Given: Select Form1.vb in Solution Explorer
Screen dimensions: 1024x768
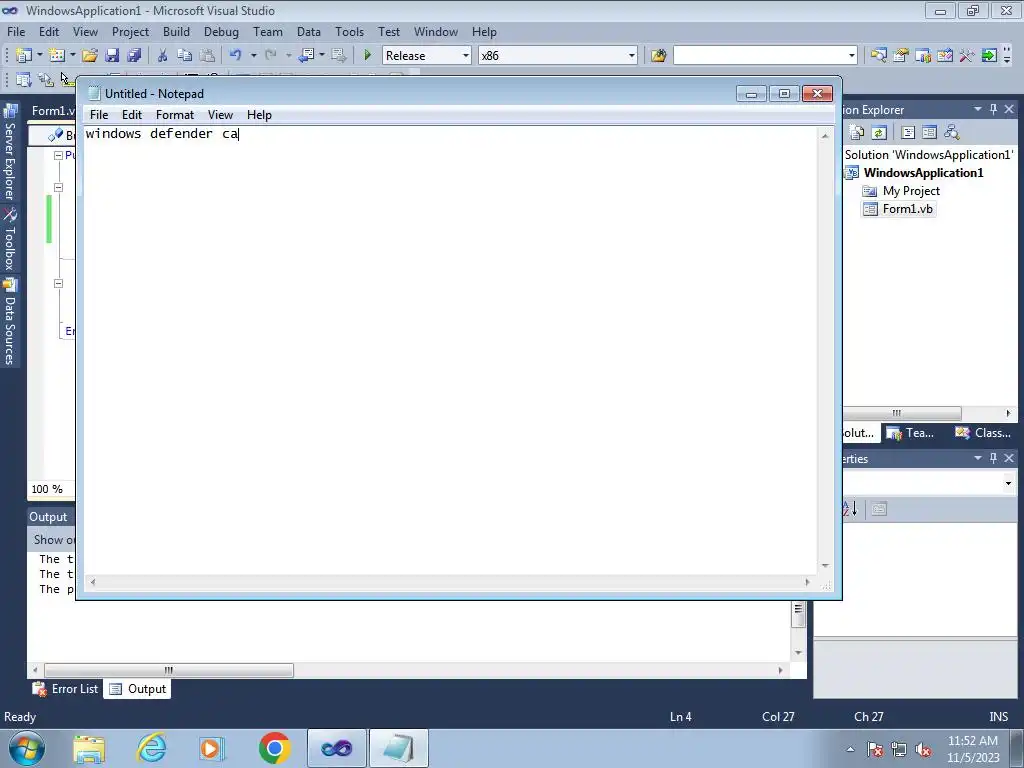Looking at the screenshot, I should (x=907, y=209).
